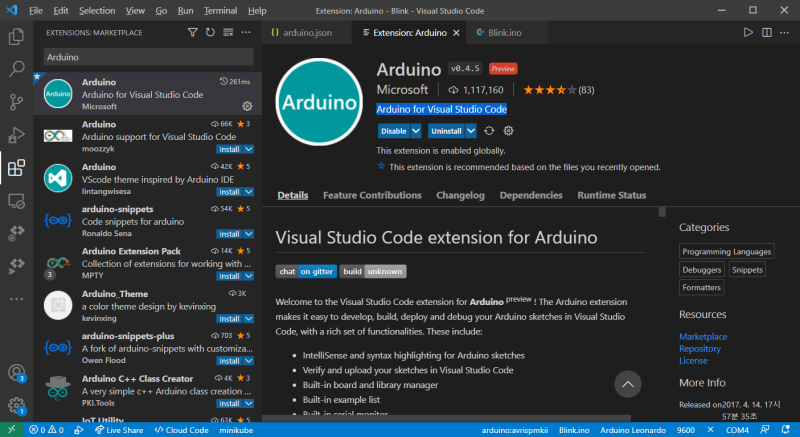Viewport: 800px width, 437px height.
Task: Open the Extensions view icon
Action: (x=16, y=168)
